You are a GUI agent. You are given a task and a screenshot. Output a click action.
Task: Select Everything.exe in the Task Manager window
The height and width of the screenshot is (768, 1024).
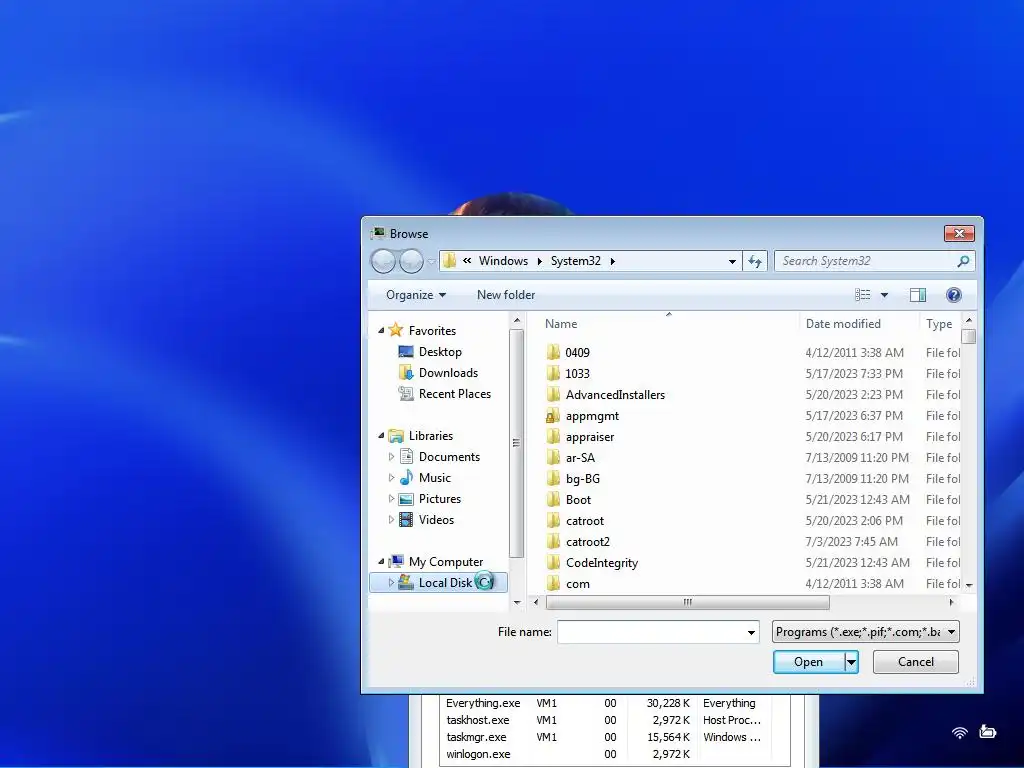tap(606, 703)
